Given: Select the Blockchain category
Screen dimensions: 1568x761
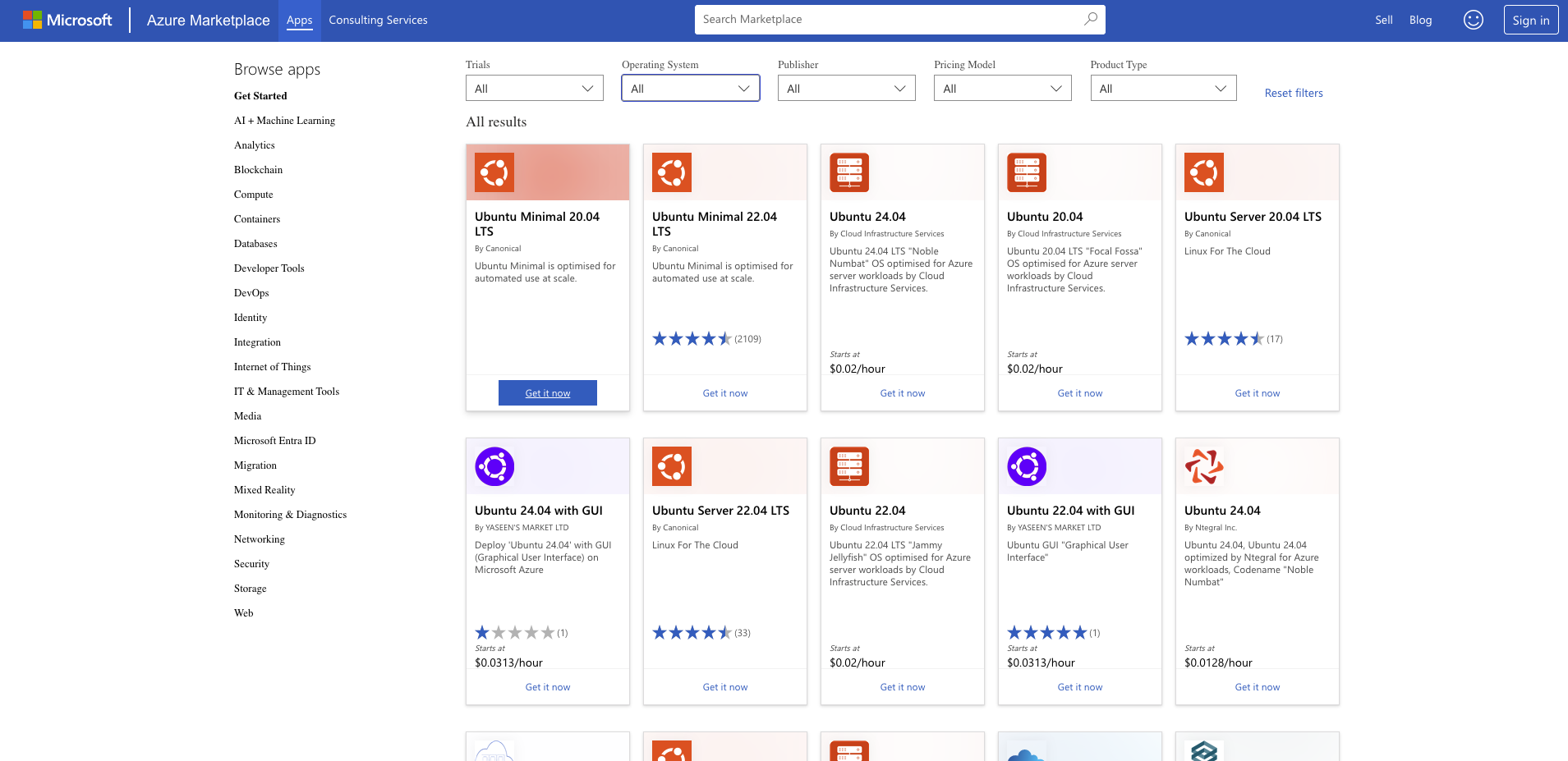Looking at the screenshot, I should (x=258, y=170).
